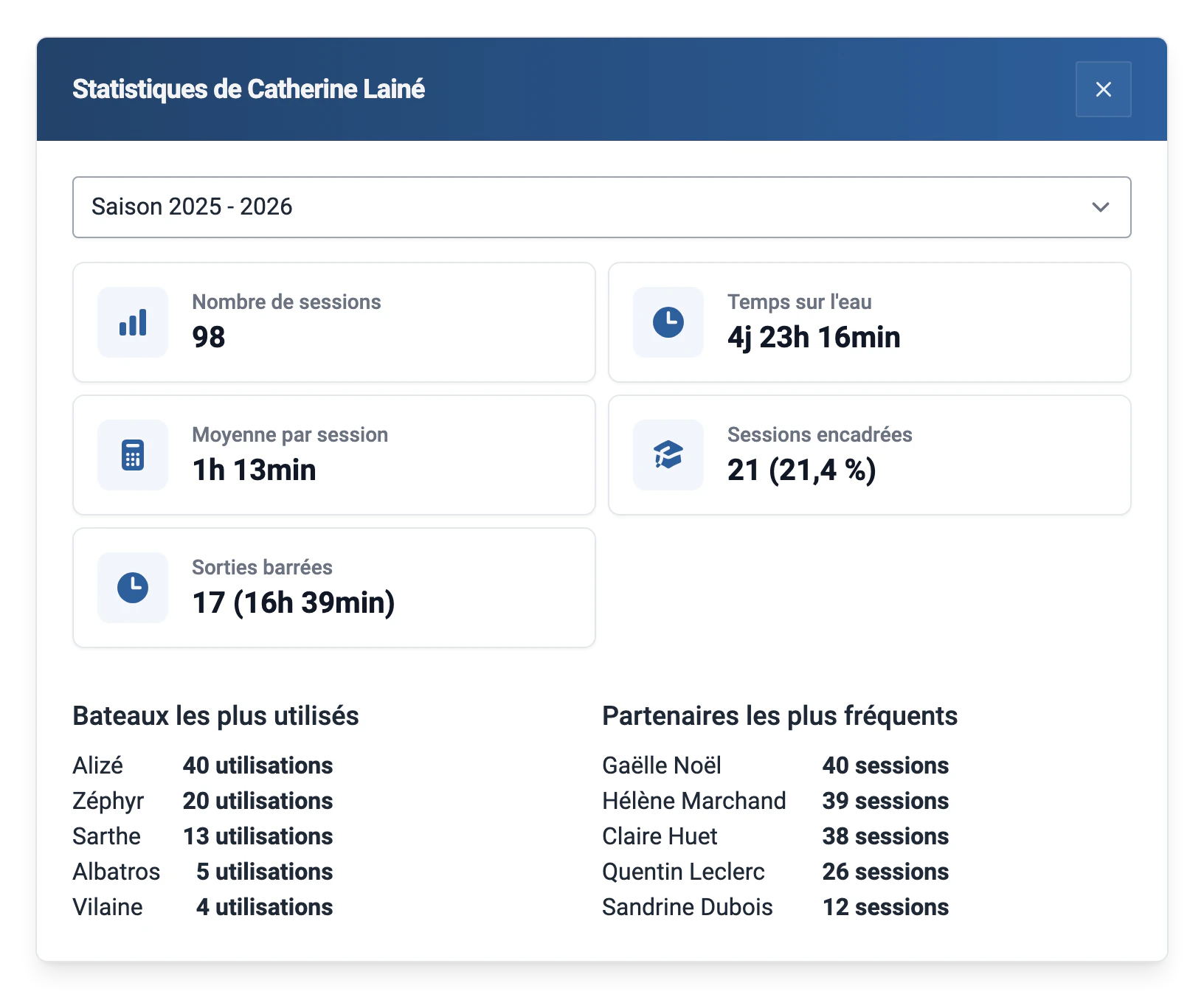The image size is (1204, 997).
Task: Select the boat name Sarthe
Action: coord(106,836)
